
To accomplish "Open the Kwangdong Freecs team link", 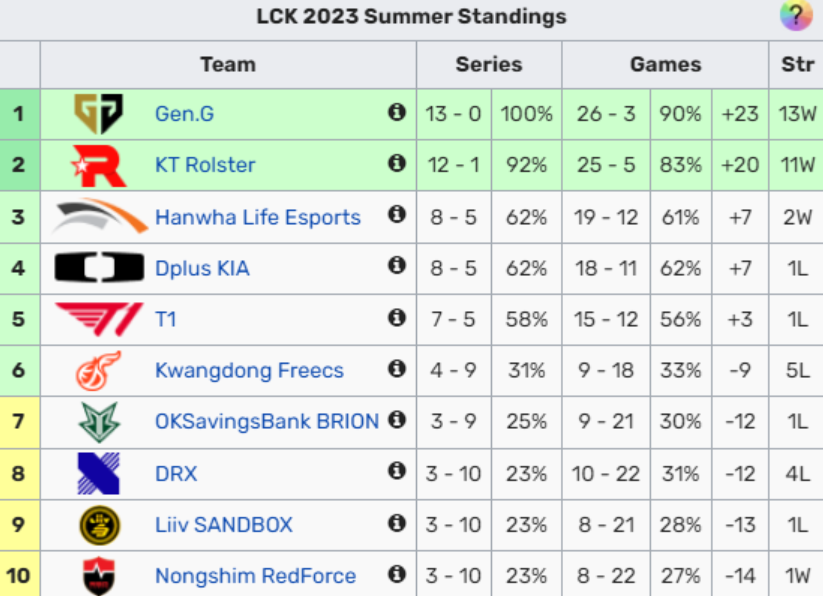I will pyautogui.click(x=249, y=371).
